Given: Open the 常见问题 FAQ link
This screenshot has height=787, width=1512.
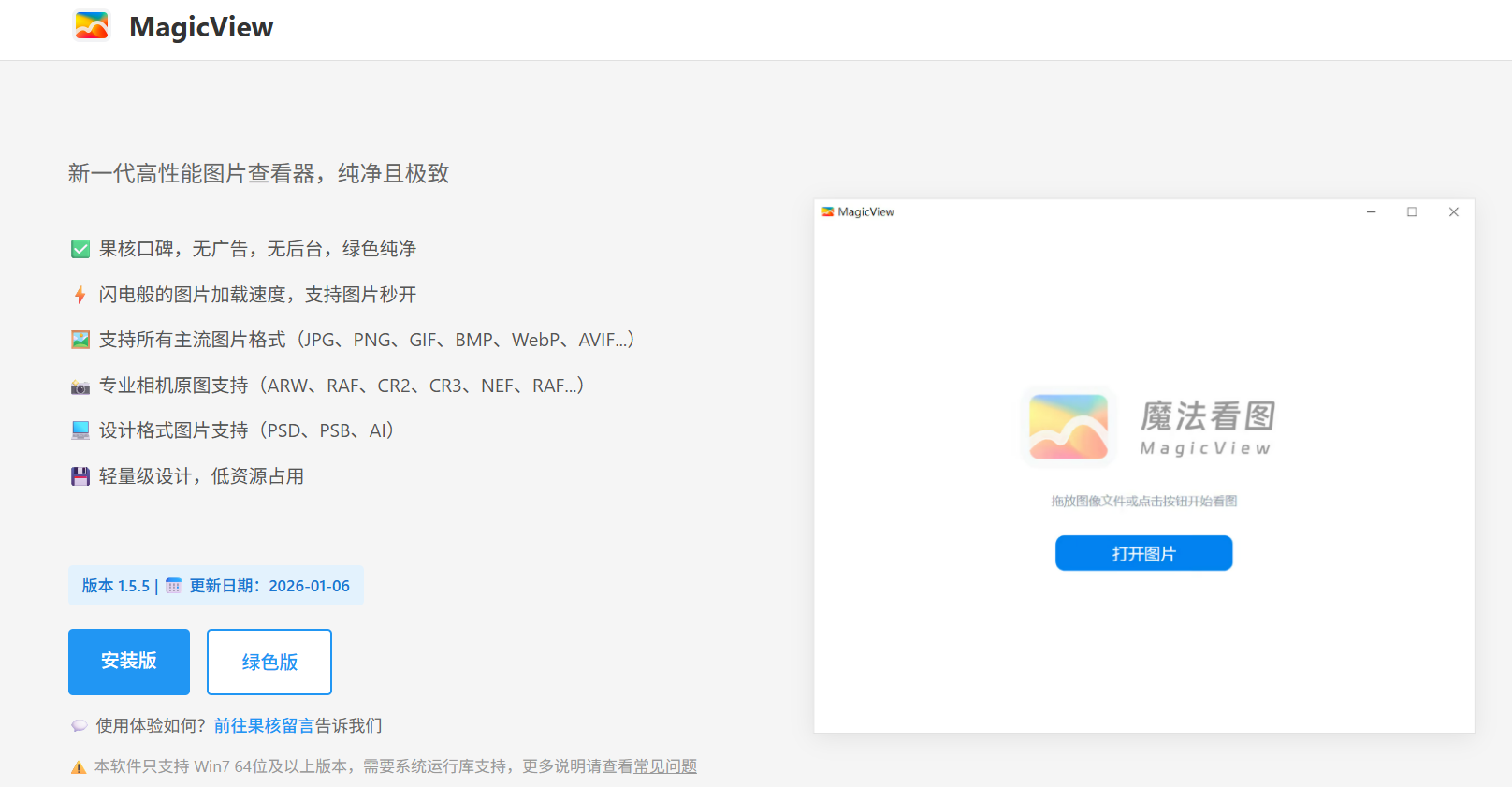Looking at the screenshot, I should pyautogui.click(x=665, y=766).
